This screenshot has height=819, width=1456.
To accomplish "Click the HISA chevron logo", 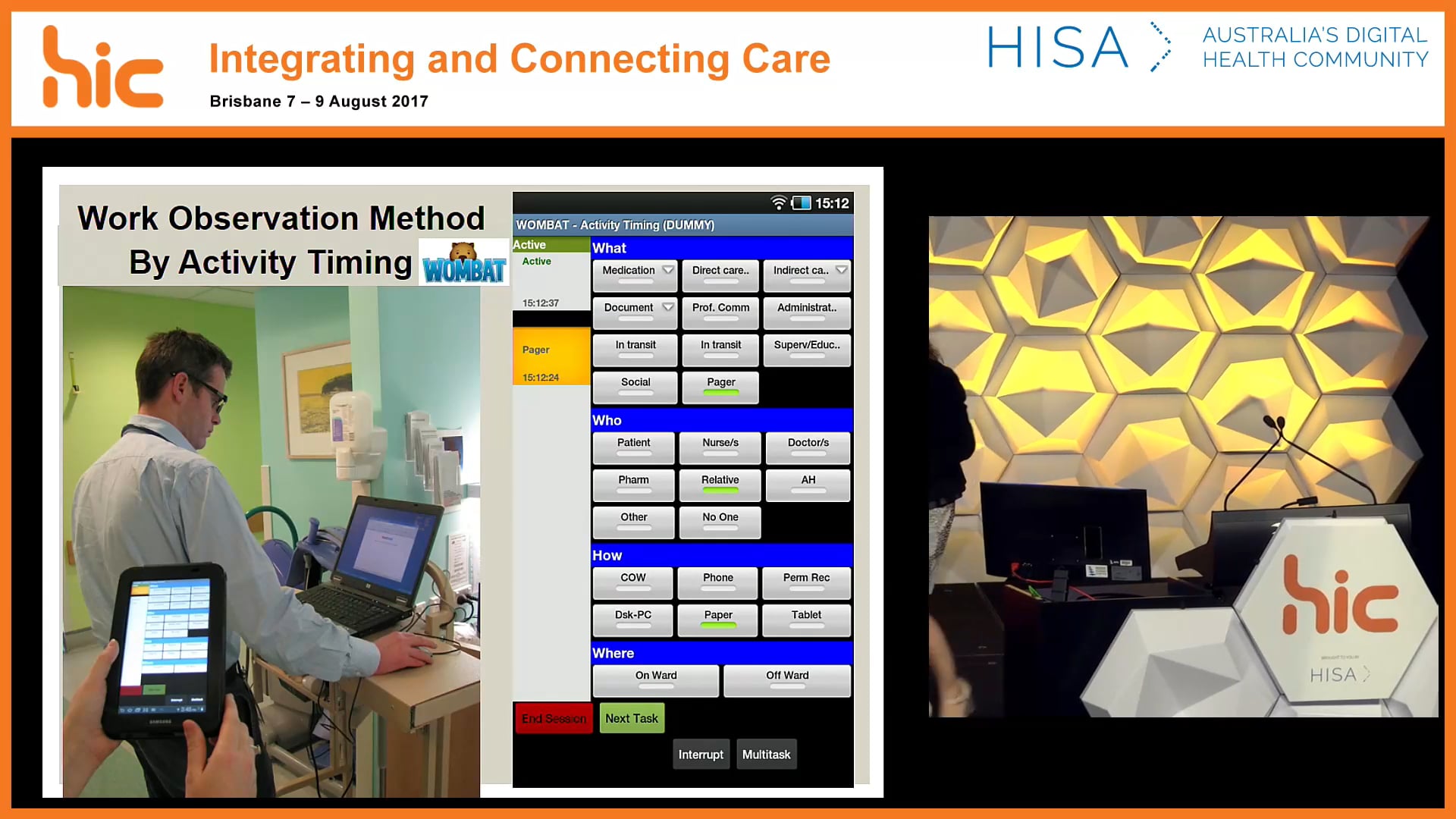I will click(x=1160, y=47).
